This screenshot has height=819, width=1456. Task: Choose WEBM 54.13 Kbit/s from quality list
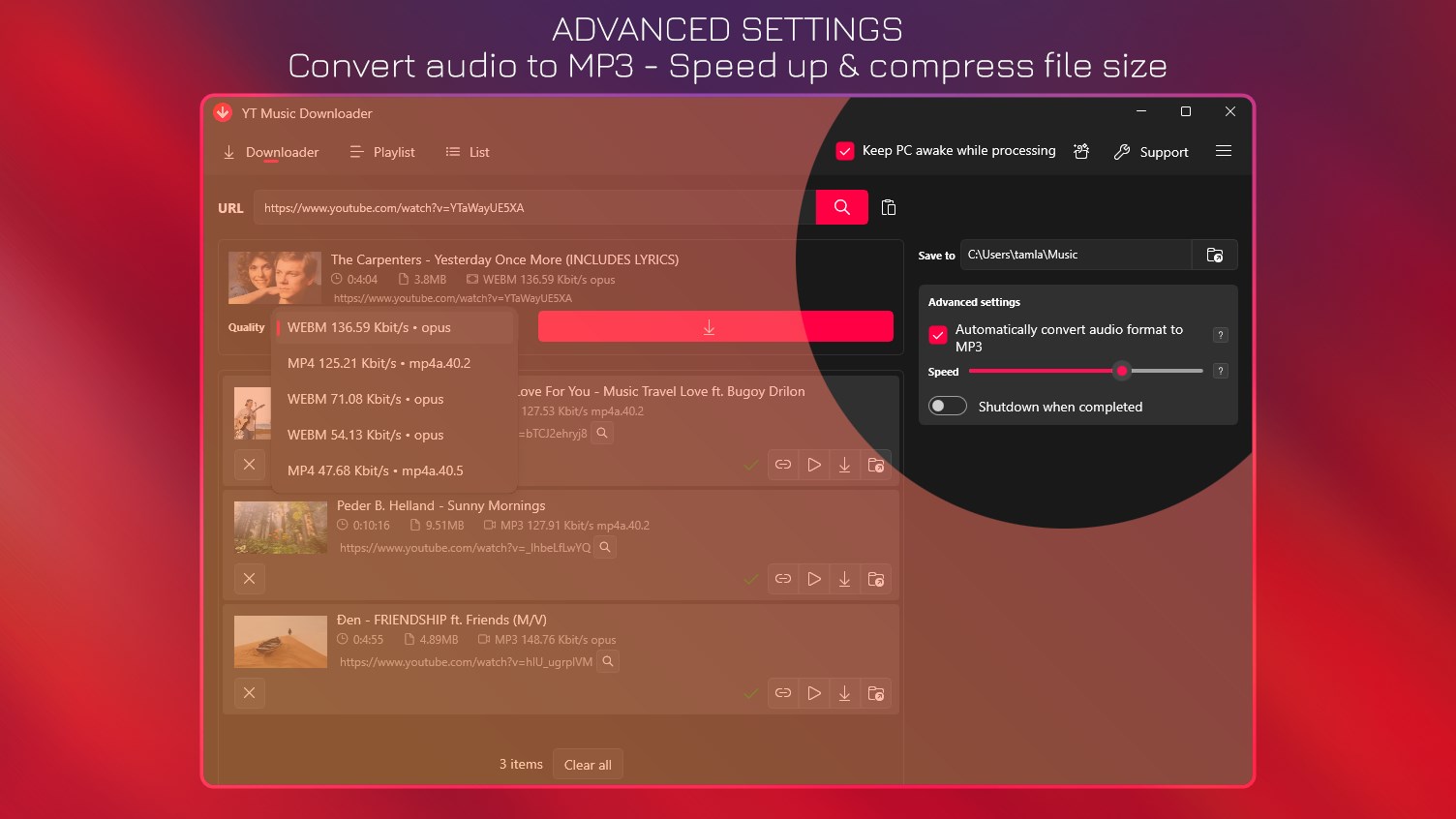[x=365, y=435]
